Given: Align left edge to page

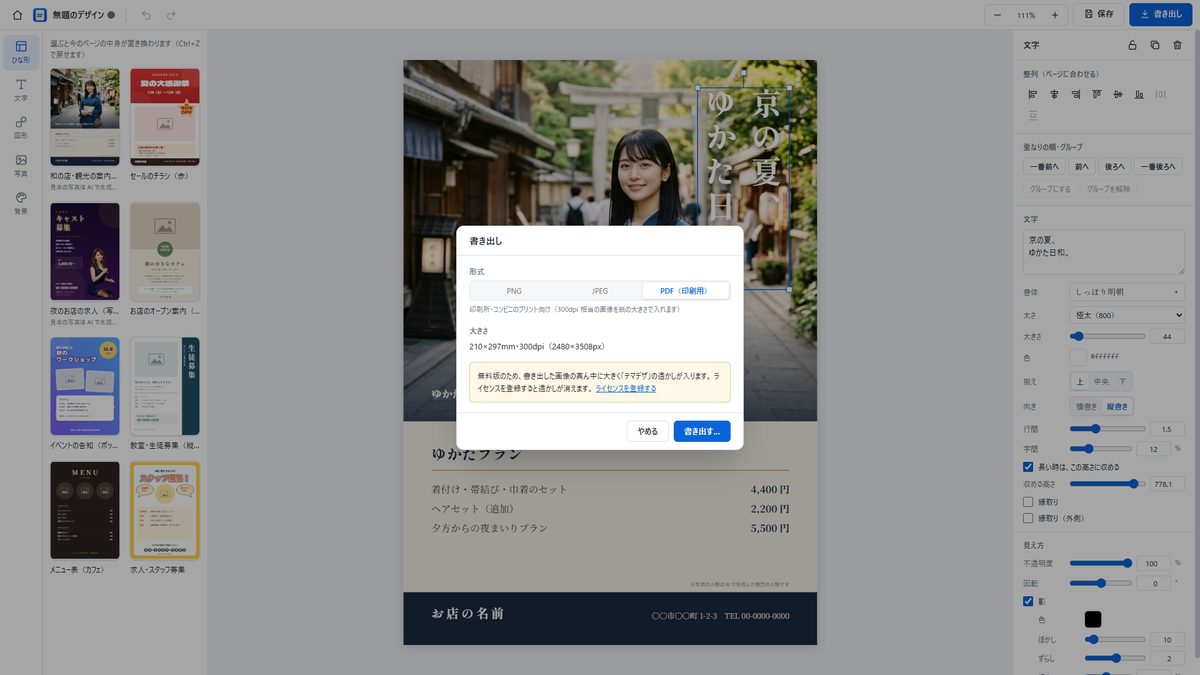Looking at the screenshot, I should (x=1033, y=95).
